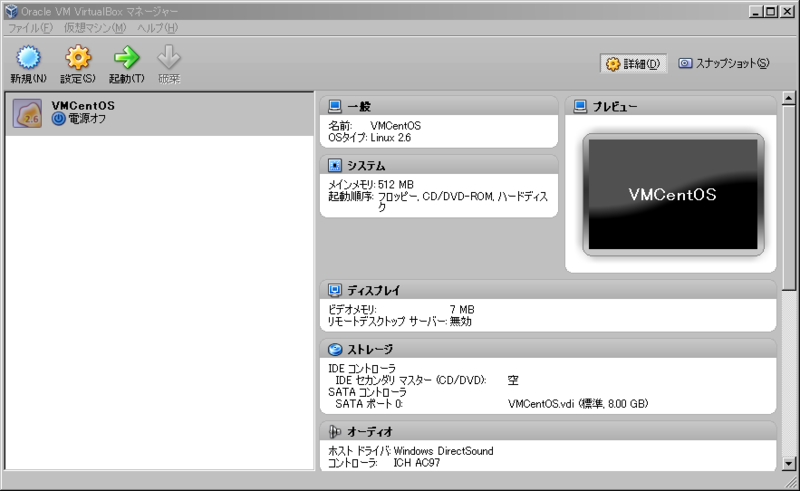Click the 'メインメモリ: 512 MB' line
Viewport: 800px width, 491px height.
point(371,184)
